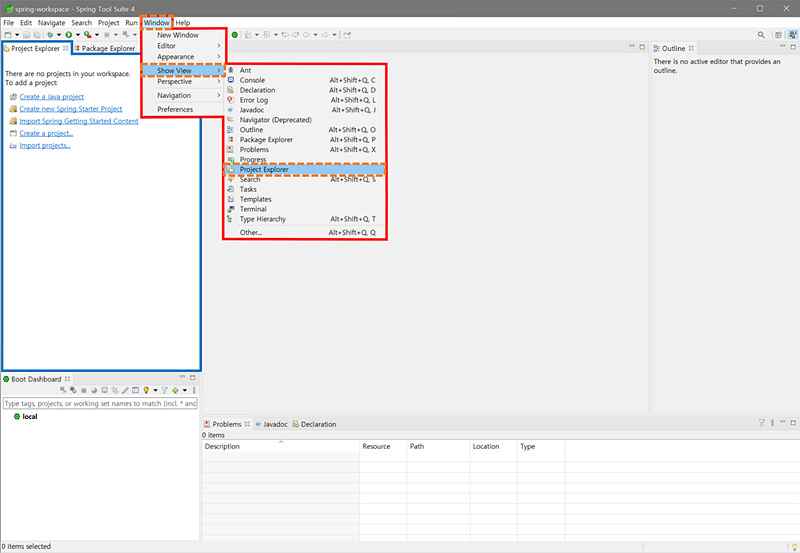Screen dimensions: 800x553
Task: Choose Console in Show View list
Action: pos(305,80)
